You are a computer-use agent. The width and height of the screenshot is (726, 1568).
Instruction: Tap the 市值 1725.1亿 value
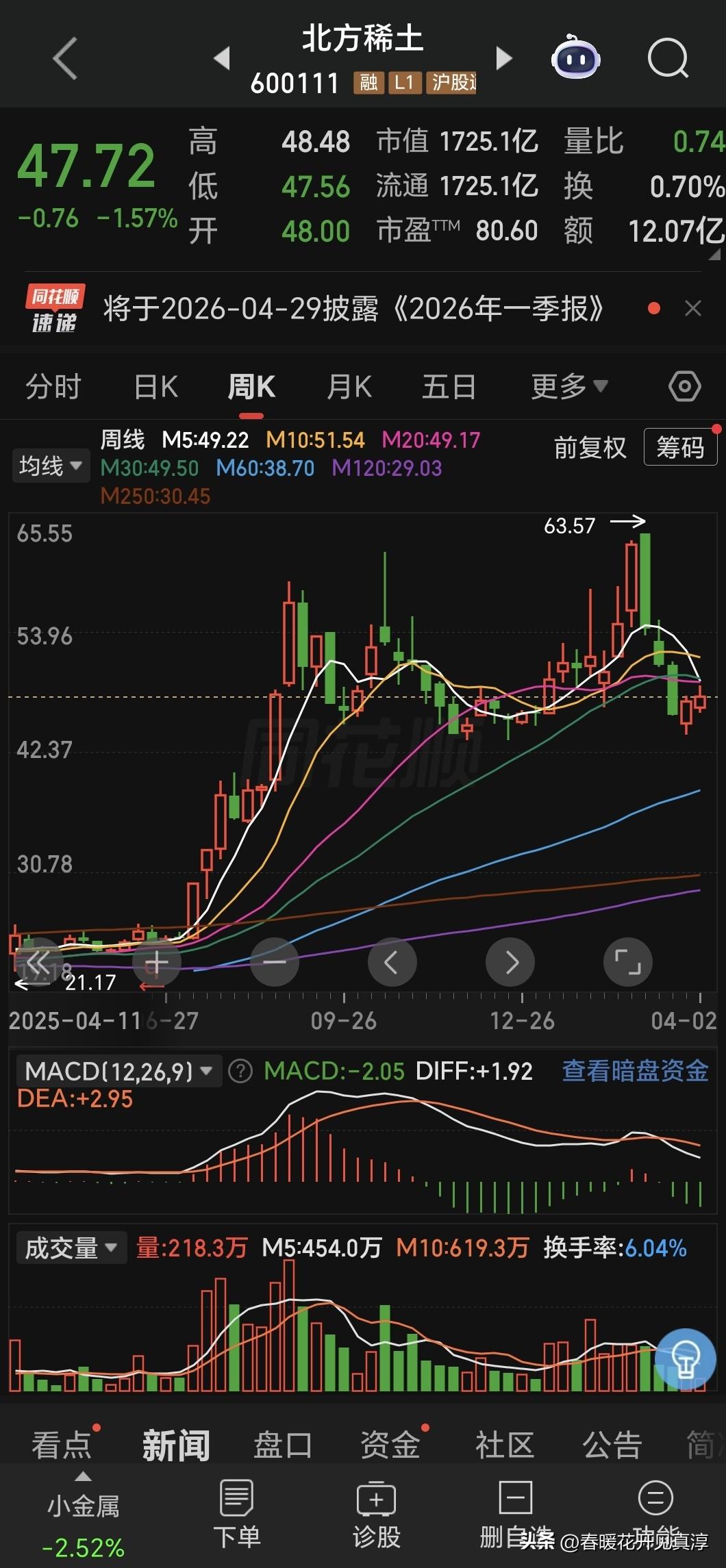458,141
